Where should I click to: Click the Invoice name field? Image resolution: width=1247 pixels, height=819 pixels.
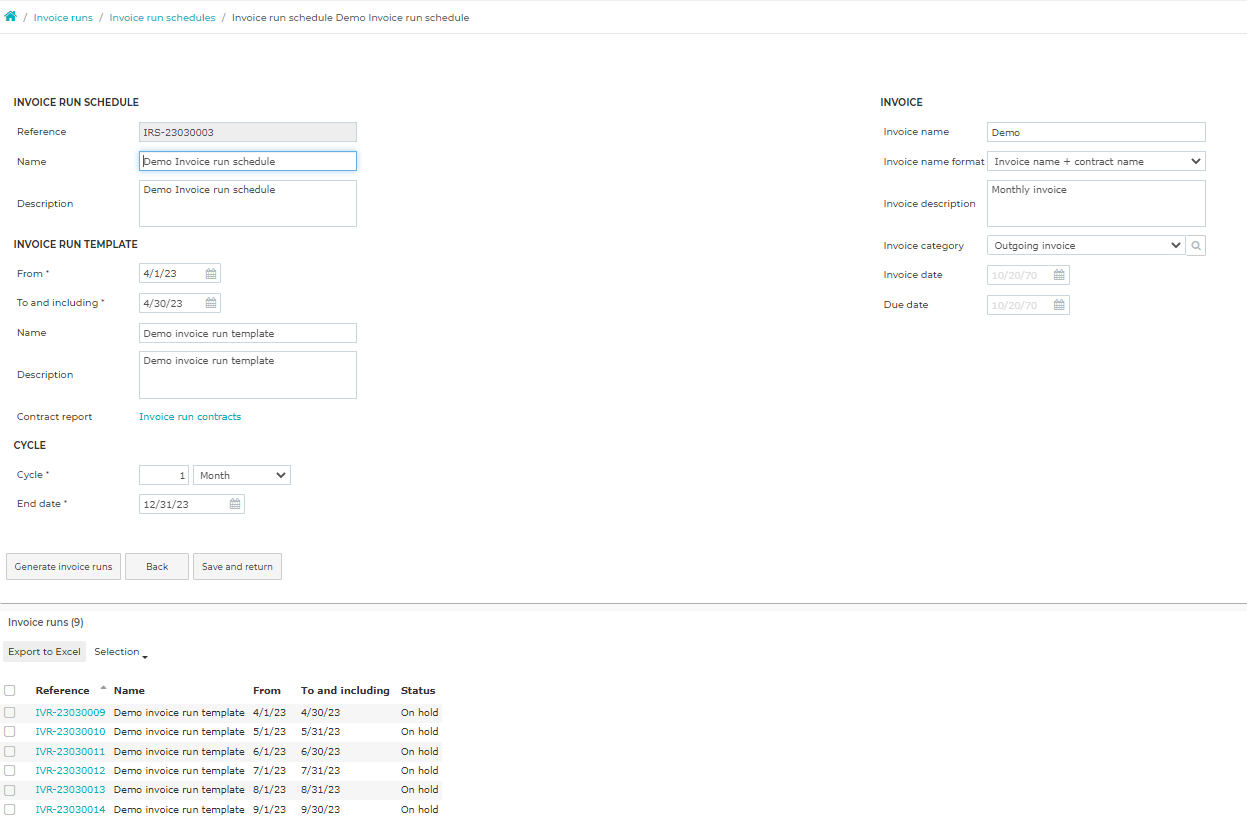[1096, 132]
